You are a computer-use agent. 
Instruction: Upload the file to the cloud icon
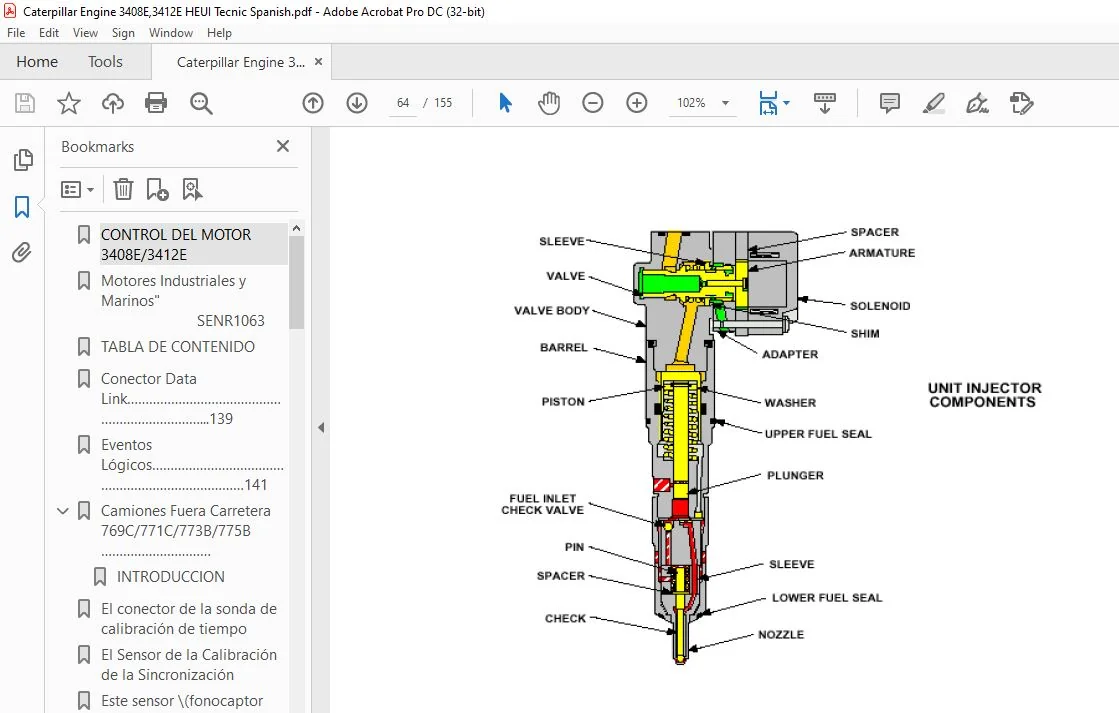(113, 103)
